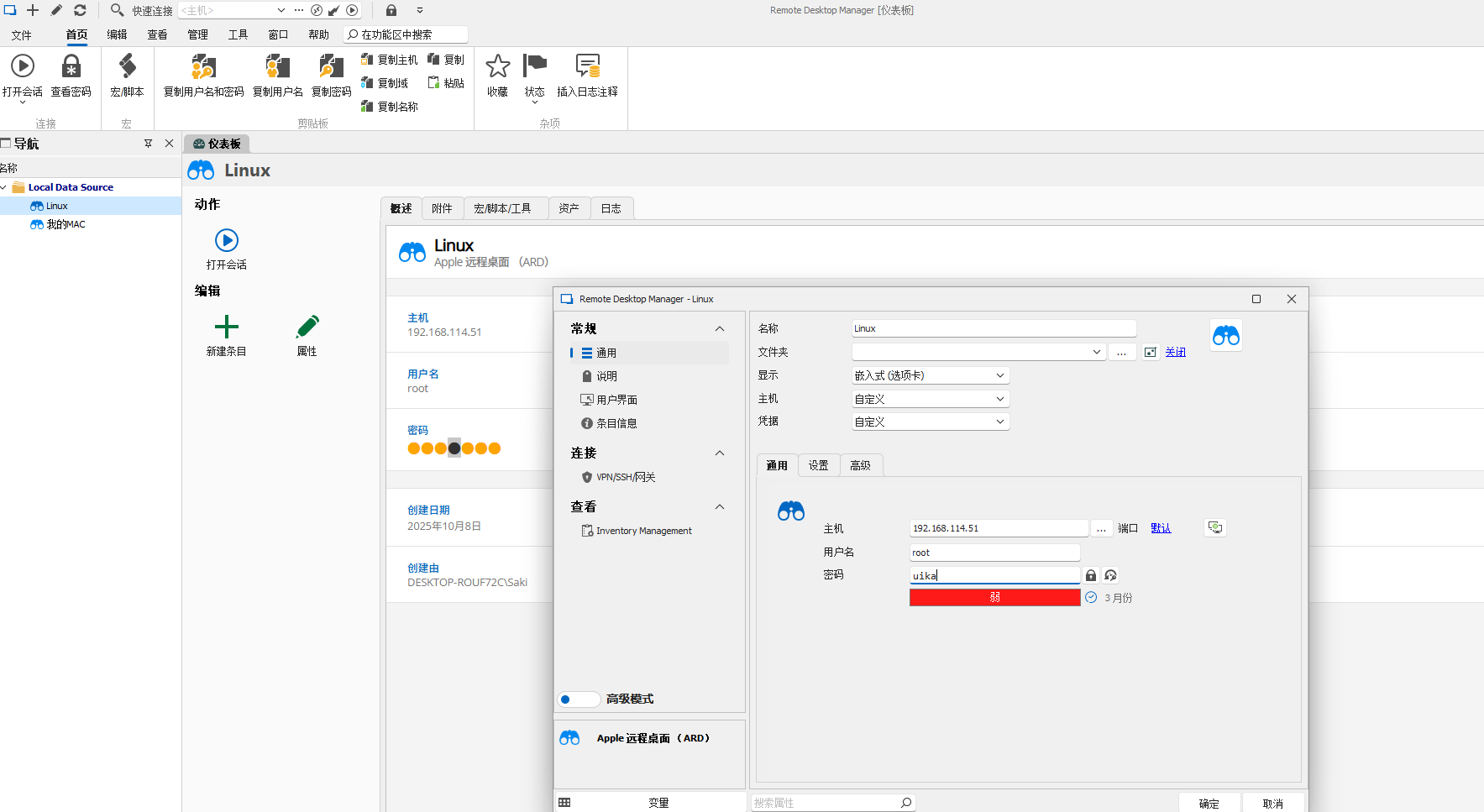1484x812 pixels.
Task: Click 复制域 in the clipboard group
Action: (384, 83)
